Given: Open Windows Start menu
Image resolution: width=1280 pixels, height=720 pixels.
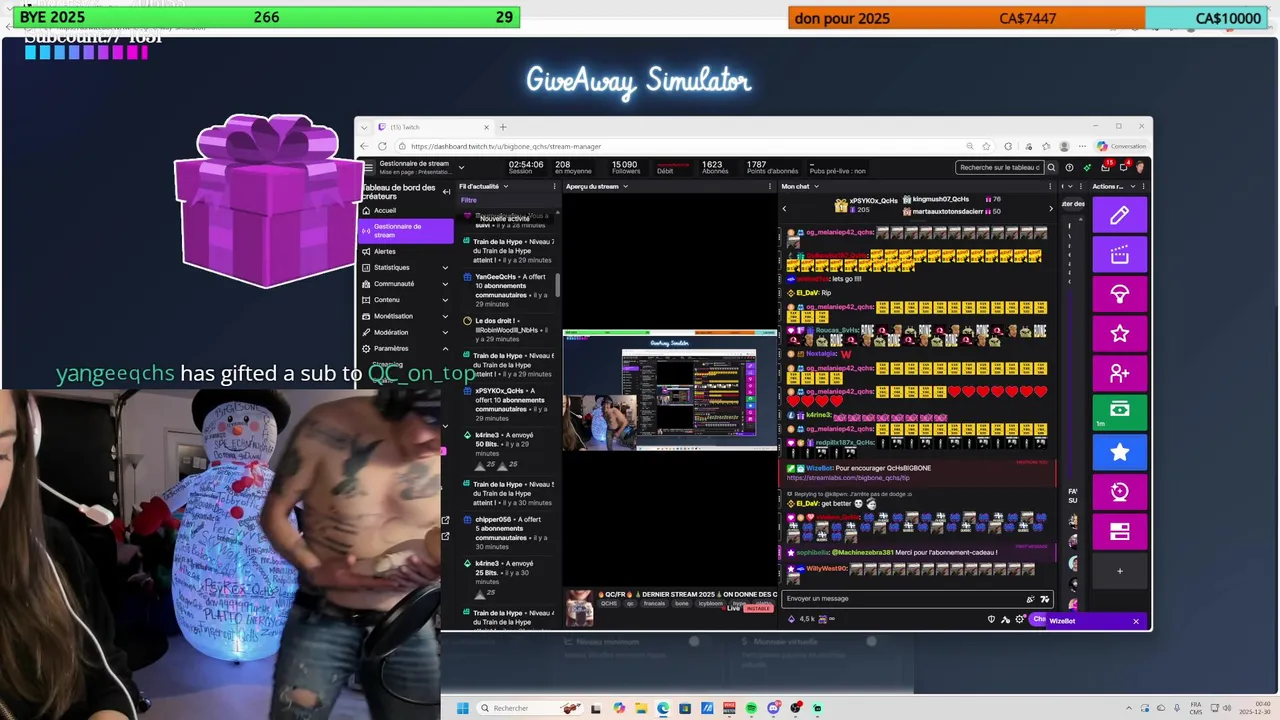Looking at the screenshot, I should 462,708.
